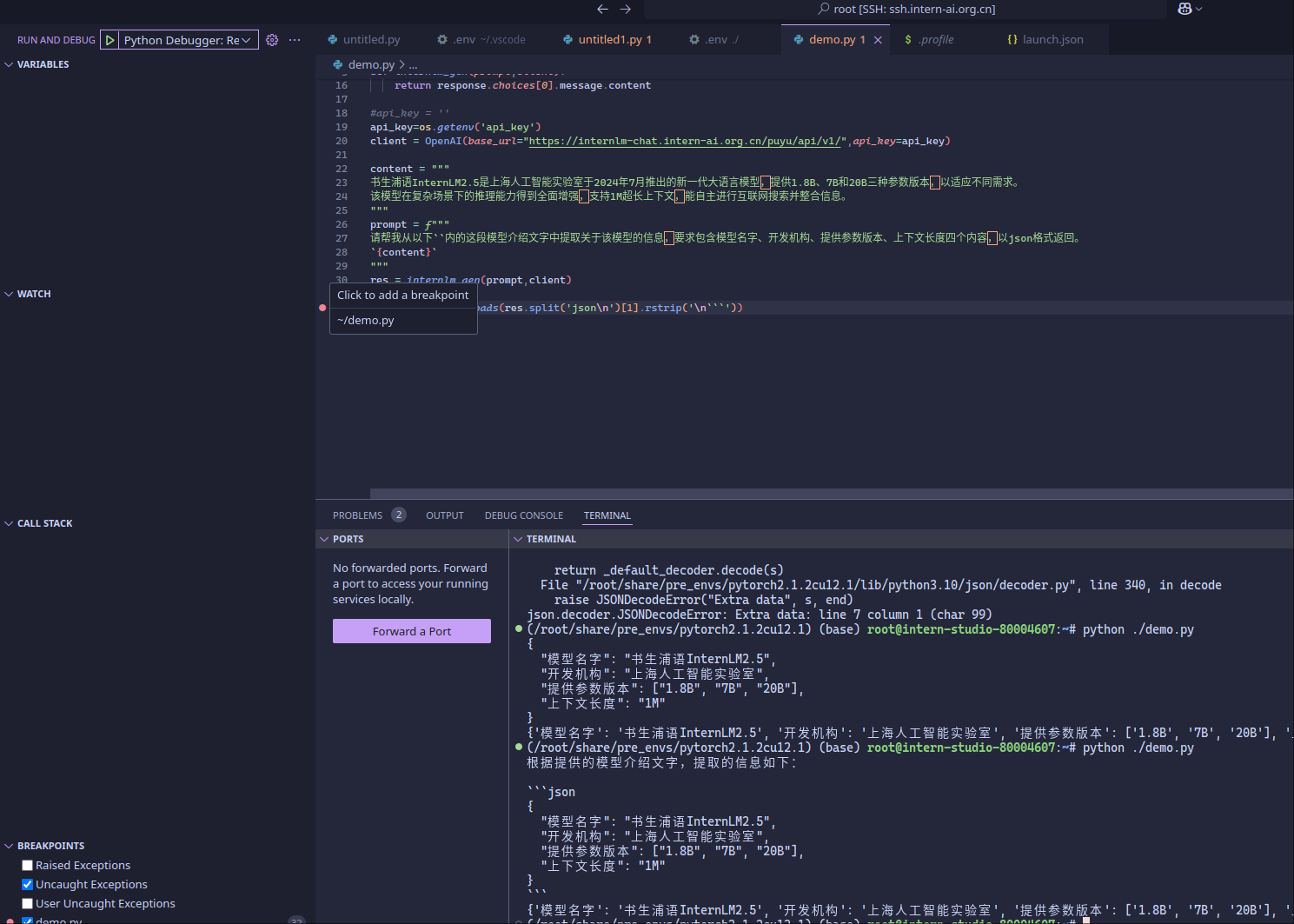Click the '```json' terminal line

point(551,792)
